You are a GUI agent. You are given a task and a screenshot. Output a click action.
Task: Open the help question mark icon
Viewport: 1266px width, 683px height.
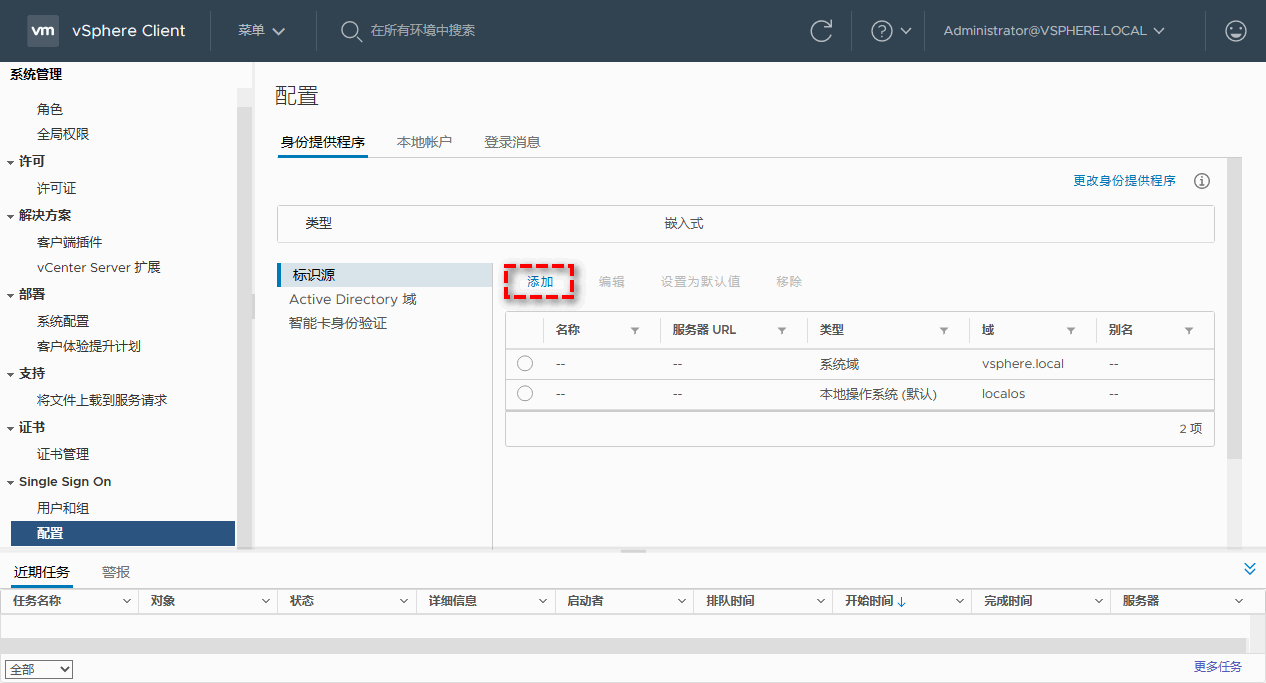pyautogui.click(x=882, y=31)
